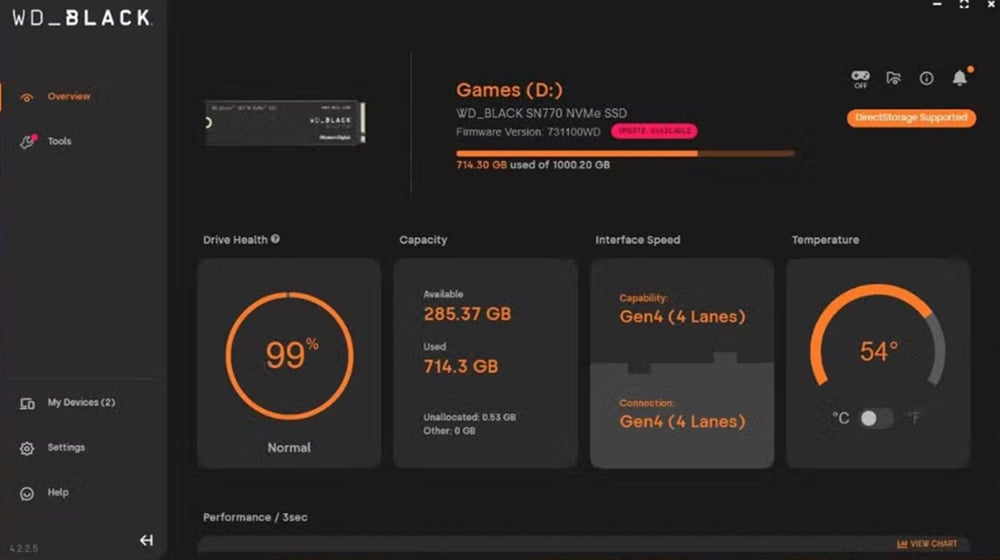Click the WD_BLACK SN770 NVMe SSD text
Image resolution: width=1000 pixels, height=560 pixels.
541,114
